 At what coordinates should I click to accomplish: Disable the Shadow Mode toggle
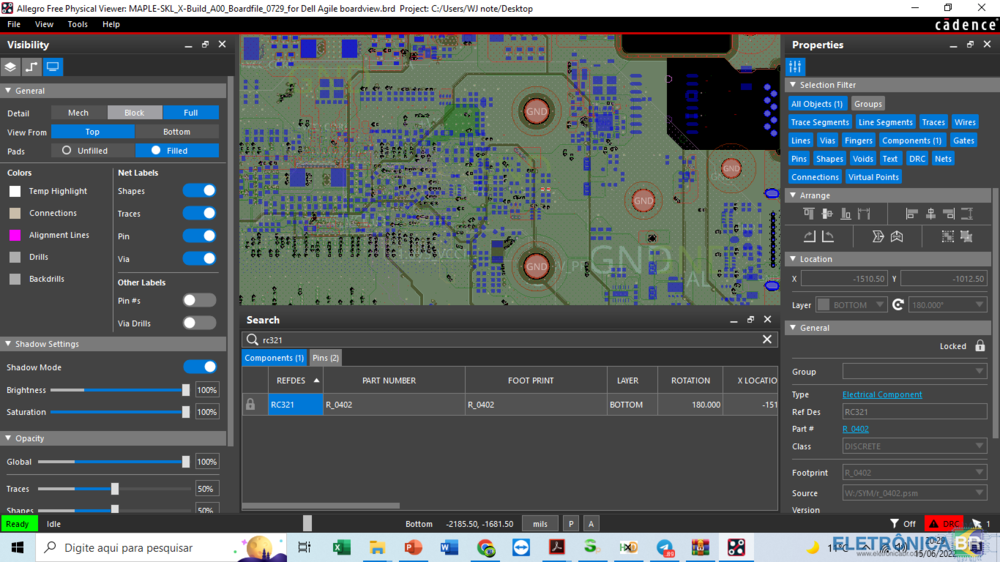(x=199, y=367)
